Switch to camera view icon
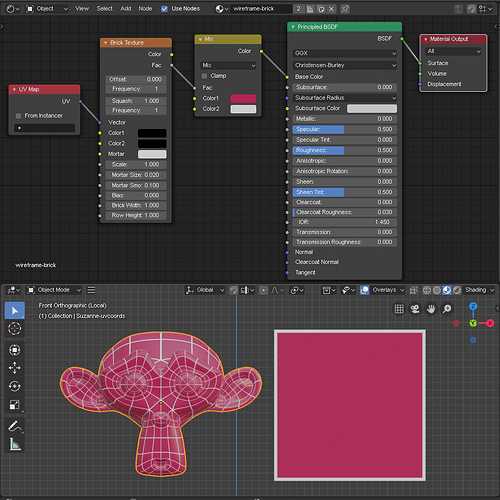 pyautogui.click(x=415, y=309)
